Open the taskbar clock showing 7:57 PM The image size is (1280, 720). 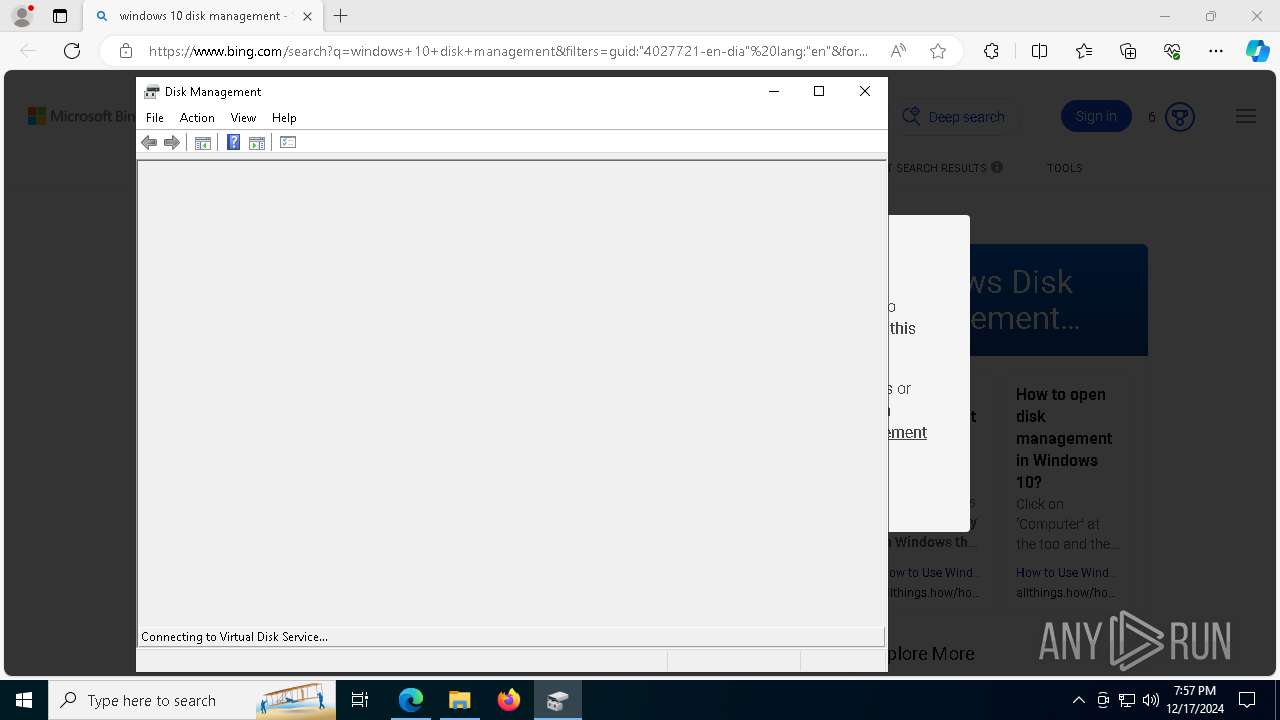tap(1195, 700)
